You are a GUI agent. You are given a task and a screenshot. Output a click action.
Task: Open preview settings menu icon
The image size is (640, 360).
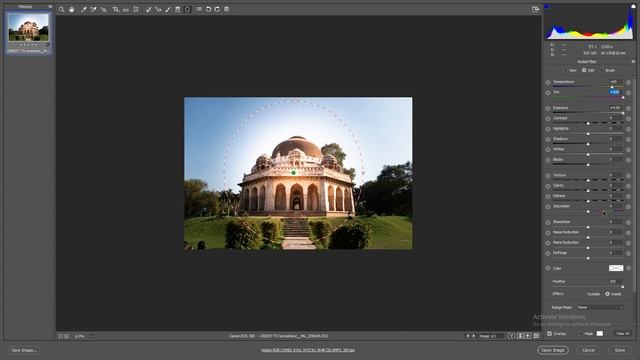(x=536, y=336)
